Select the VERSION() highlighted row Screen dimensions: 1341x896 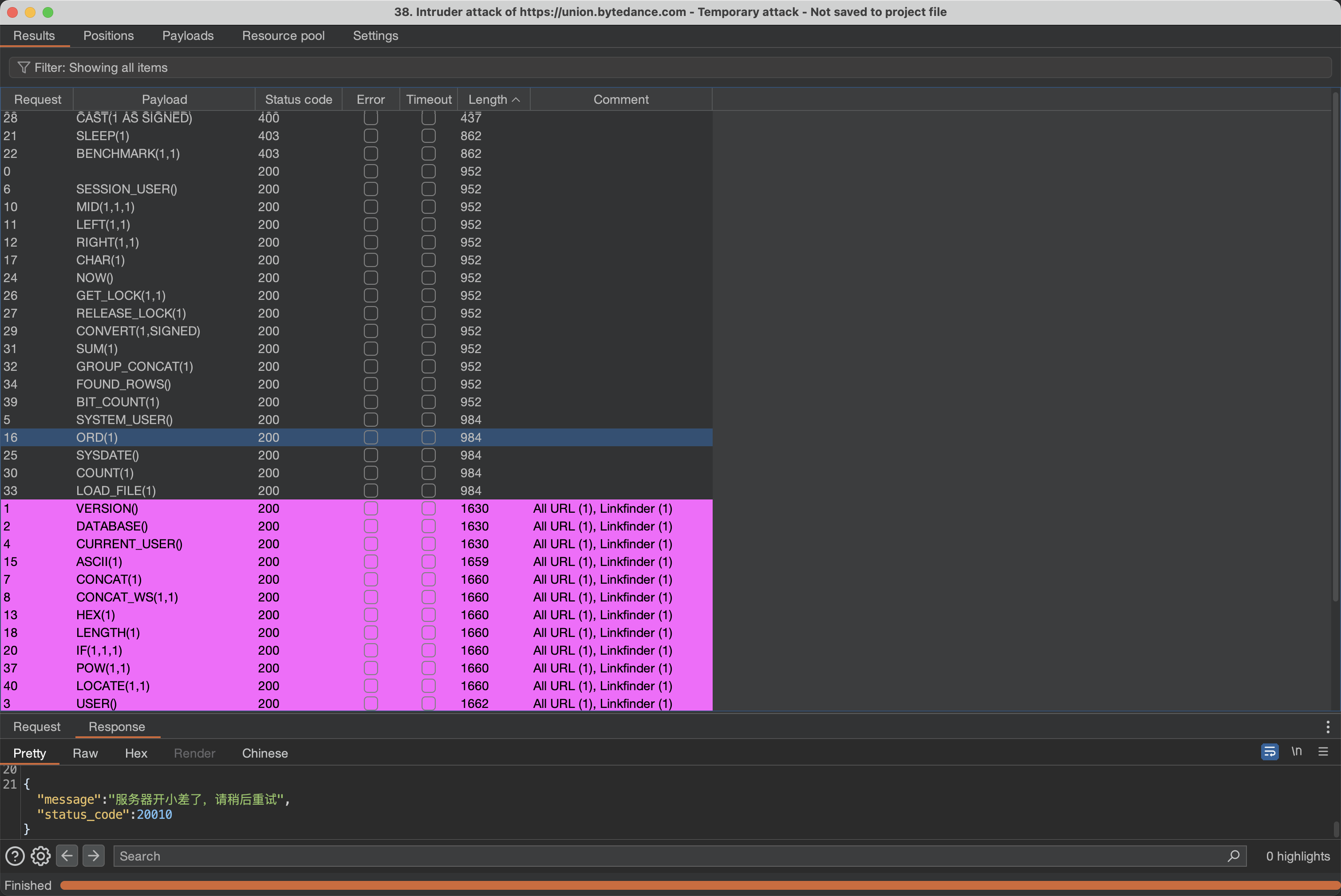(x=356, y=509)
